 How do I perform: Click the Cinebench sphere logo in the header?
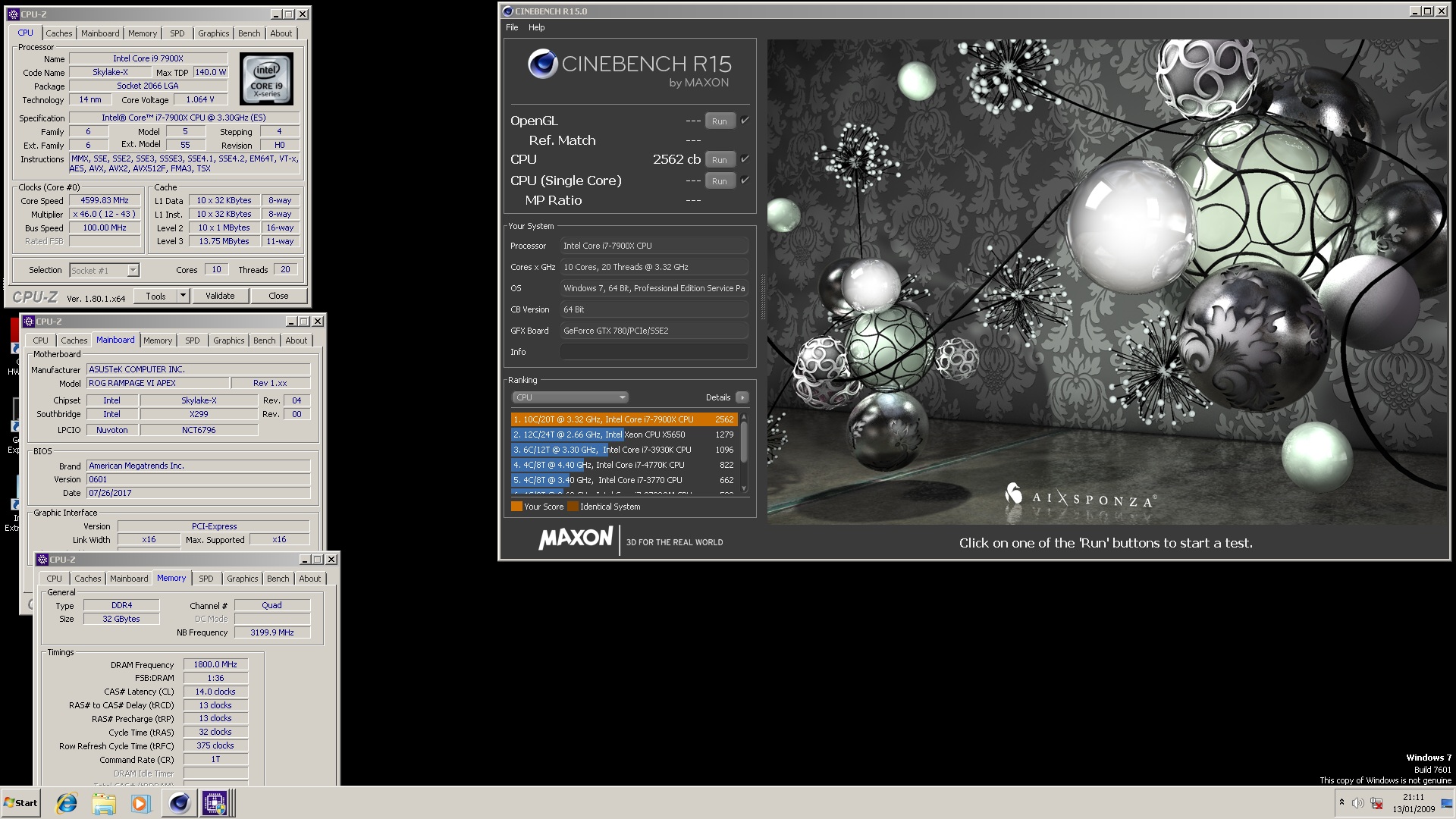tap(543, 64)
